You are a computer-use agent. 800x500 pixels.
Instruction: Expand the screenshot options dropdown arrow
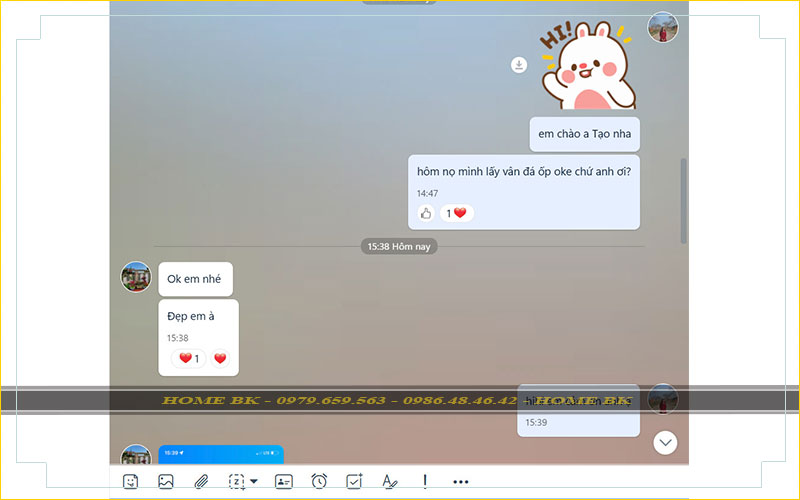(254, 481)
